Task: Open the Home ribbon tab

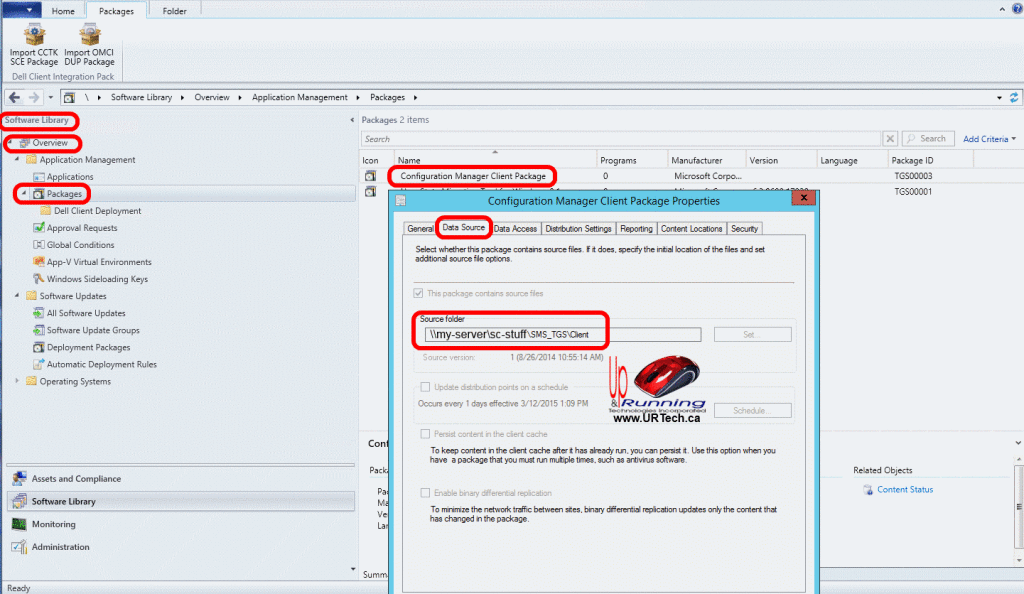Action: pos(62,10)
